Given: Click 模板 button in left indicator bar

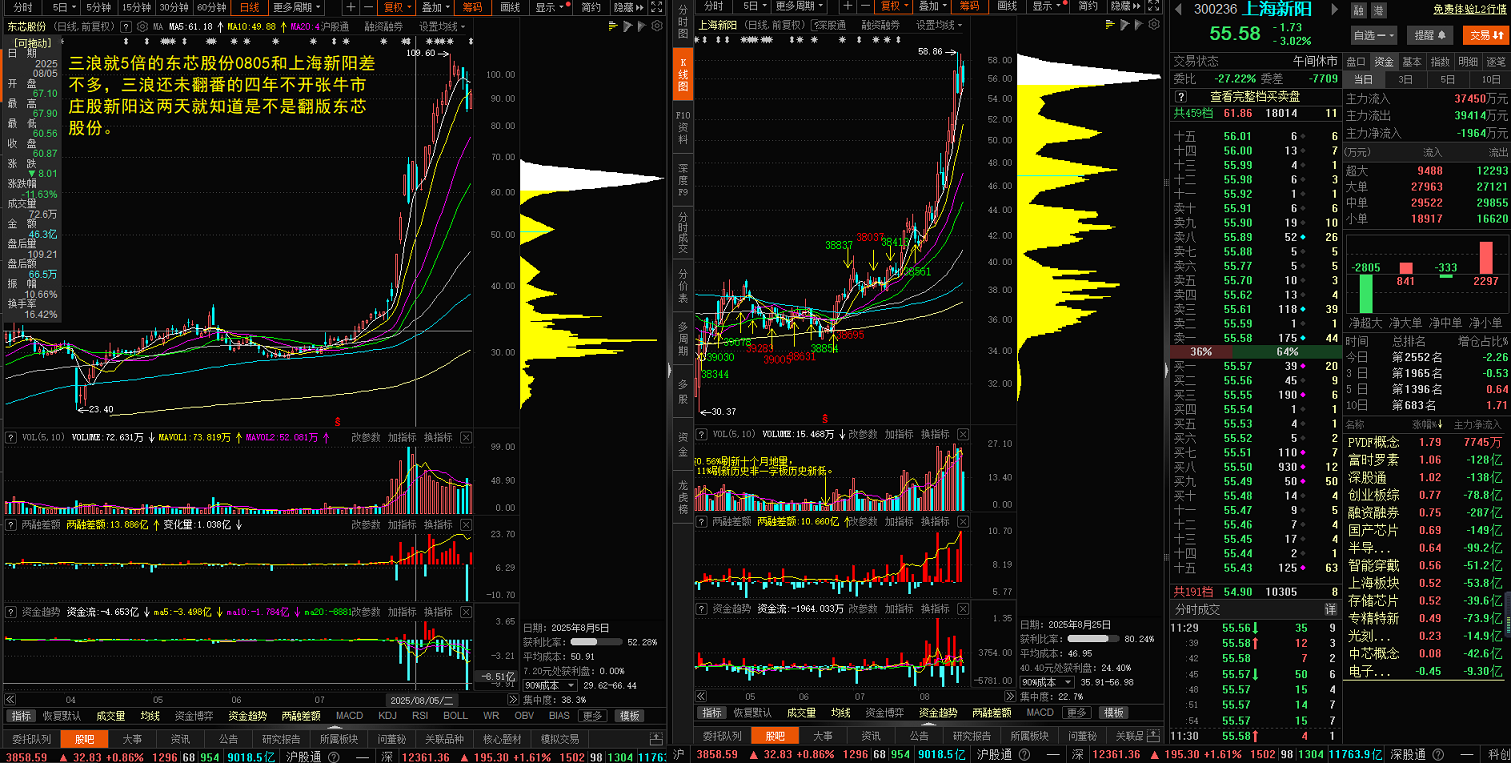Looking at the screenshot, I should [629, 715].
